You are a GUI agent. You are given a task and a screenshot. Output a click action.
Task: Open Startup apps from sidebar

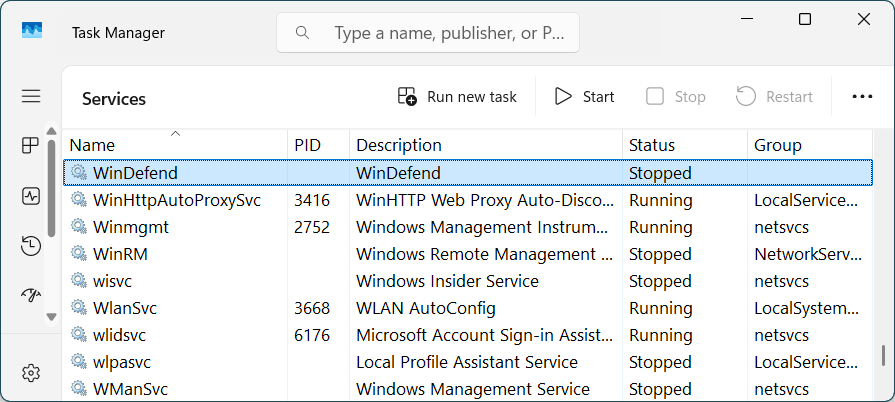click(x=31, y=294)
